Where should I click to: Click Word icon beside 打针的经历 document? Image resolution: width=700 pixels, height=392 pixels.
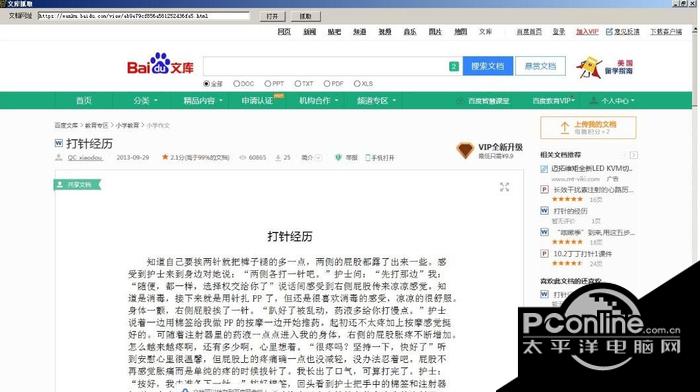544,211
